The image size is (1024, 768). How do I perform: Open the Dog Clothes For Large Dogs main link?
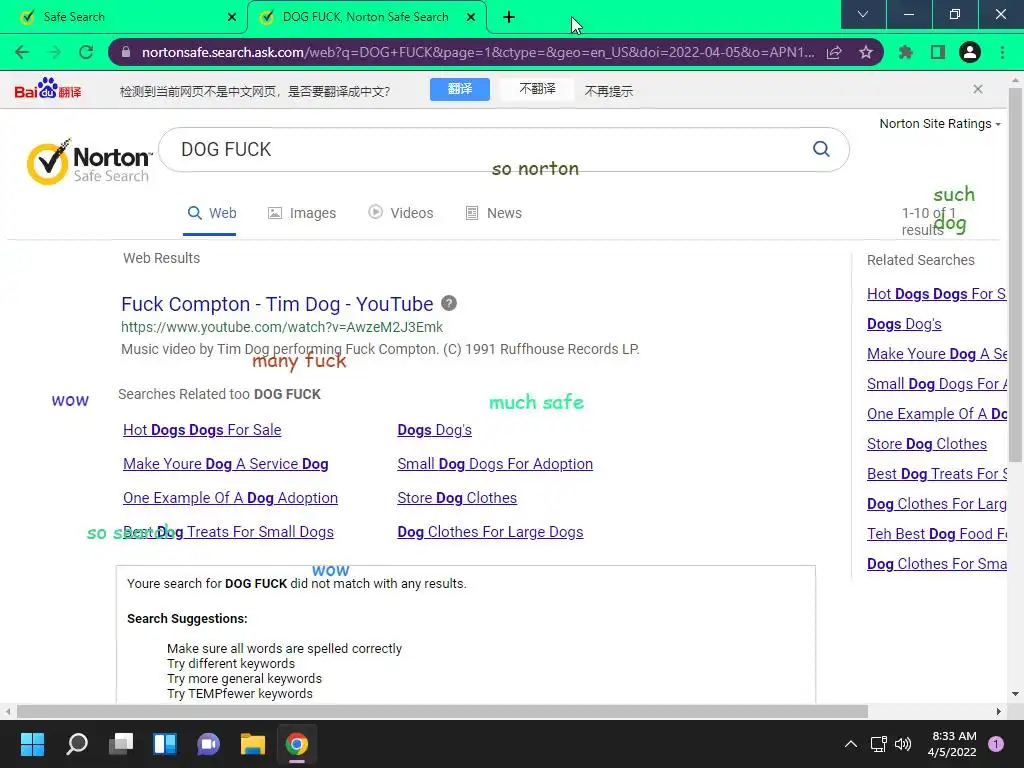coord(490,532)
